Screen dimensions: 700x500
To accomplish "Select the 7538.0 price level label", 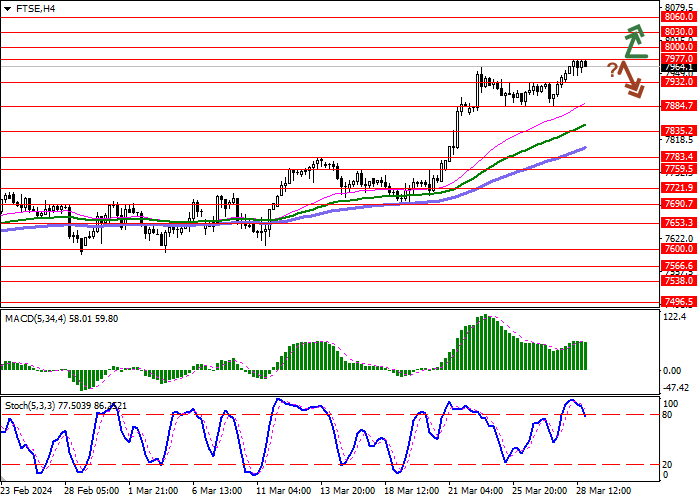I will (679, 281).
